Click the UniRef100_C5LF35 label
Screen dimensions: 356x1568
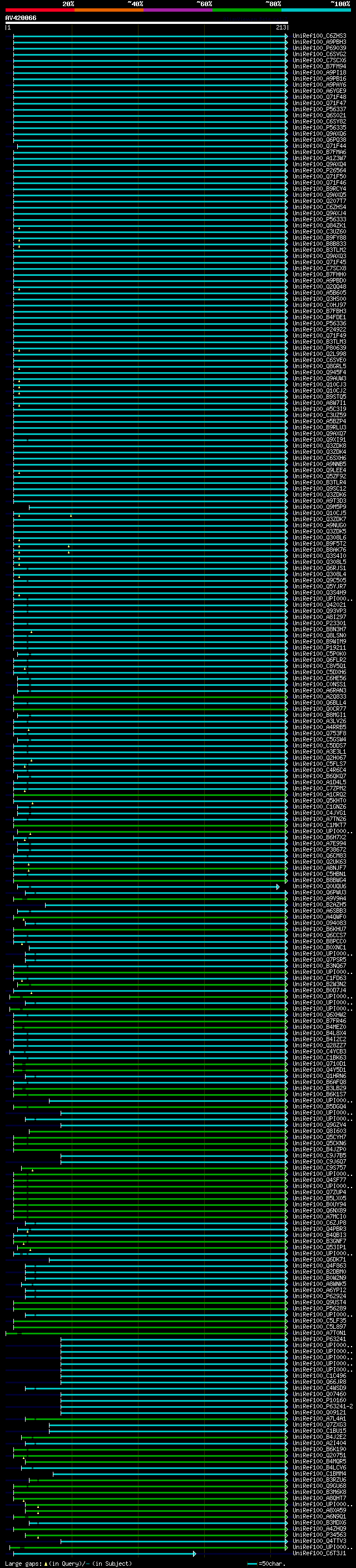pyautogui.click(x=319, y=1320)
